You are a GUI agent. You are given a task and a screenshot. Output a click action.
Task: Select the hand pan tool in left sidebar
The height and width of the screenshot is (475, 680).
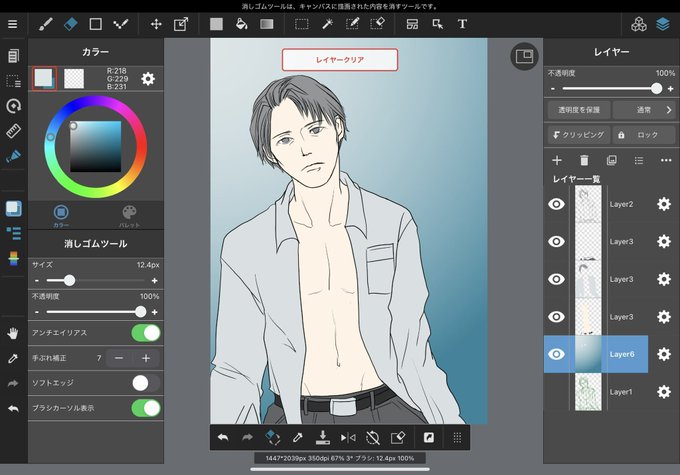(x=13, y=333)
